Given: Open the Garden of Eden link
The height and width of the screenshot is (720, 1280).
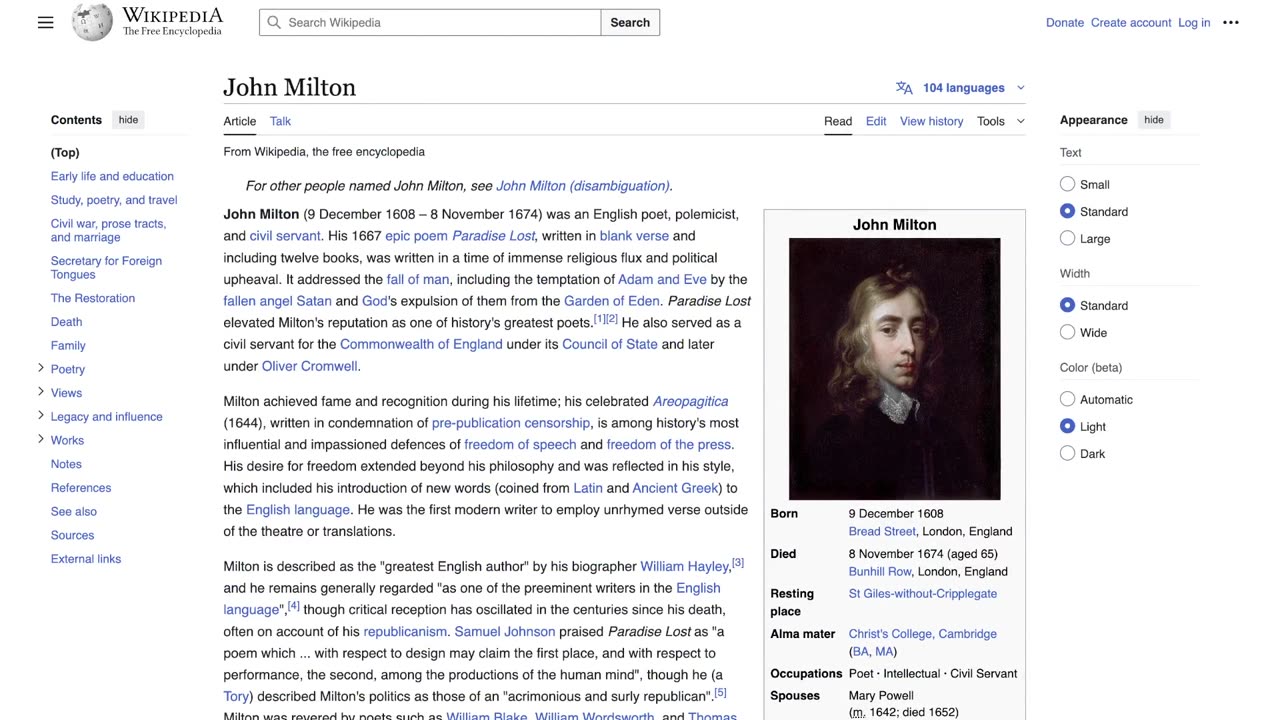Looking at the screenshot, I should point(612,301).
